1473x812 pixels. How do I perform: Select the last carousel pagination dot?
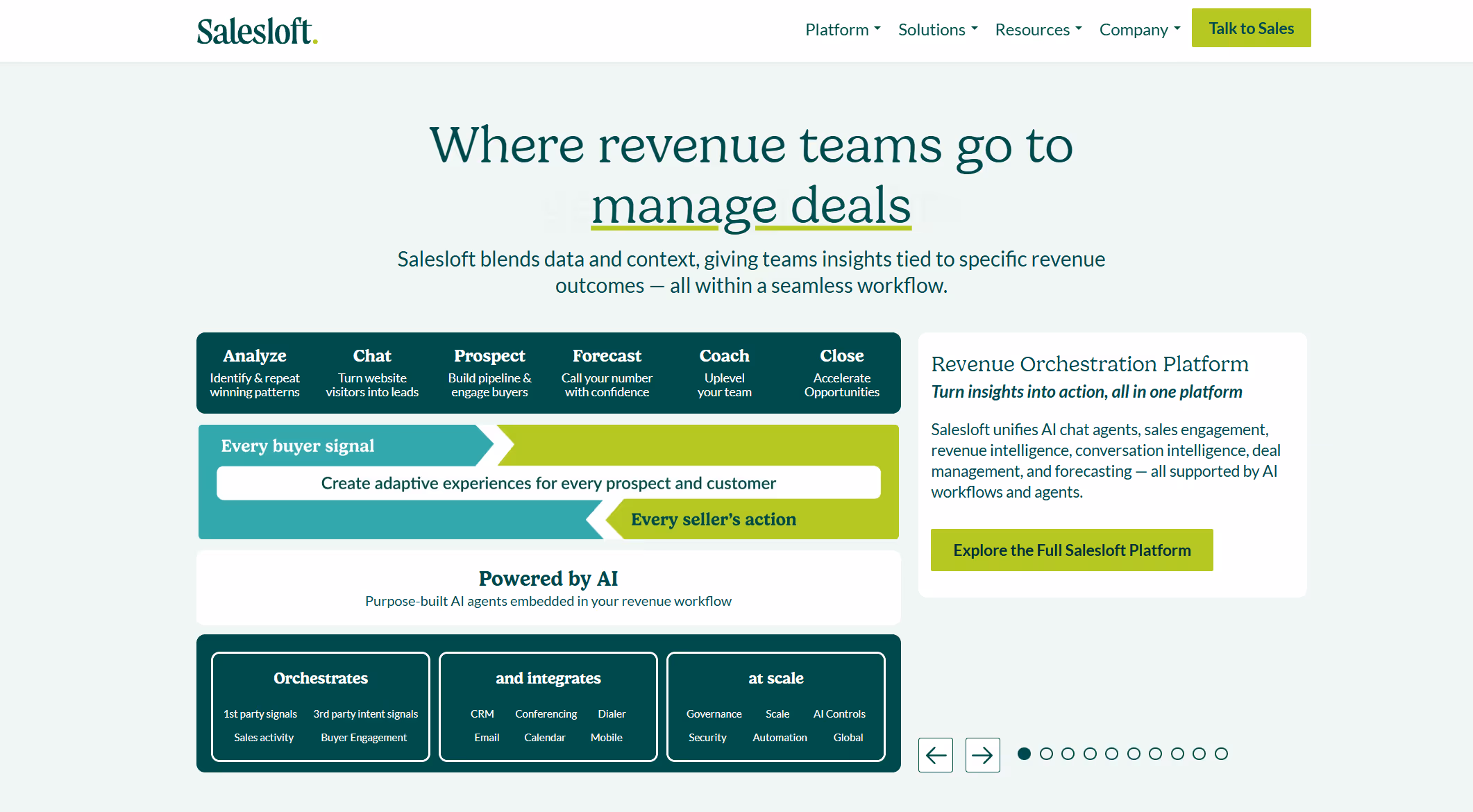[1222, 753]
